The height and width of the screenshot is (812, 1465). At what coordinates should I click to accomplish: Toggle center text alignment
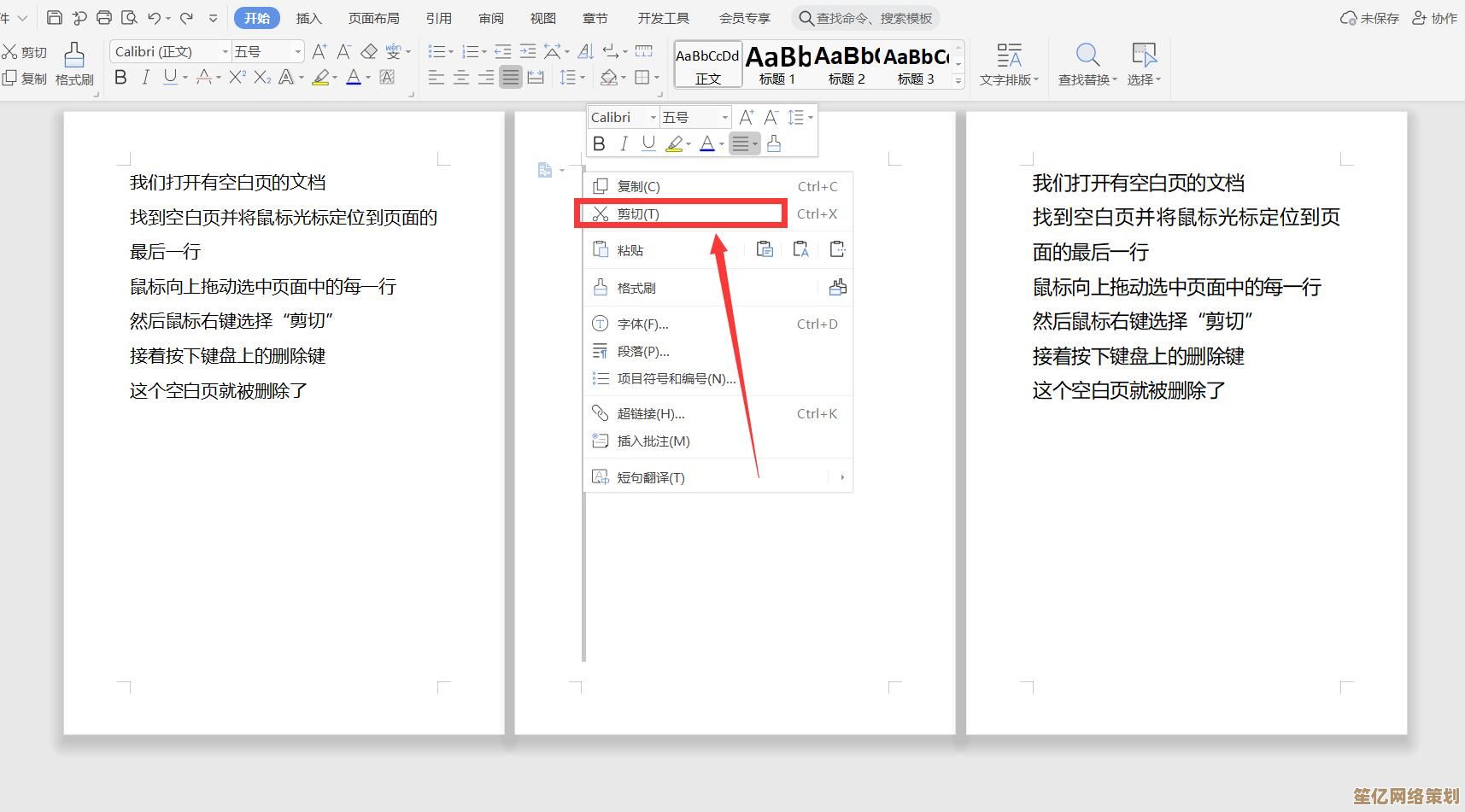(x=460, y=78)
